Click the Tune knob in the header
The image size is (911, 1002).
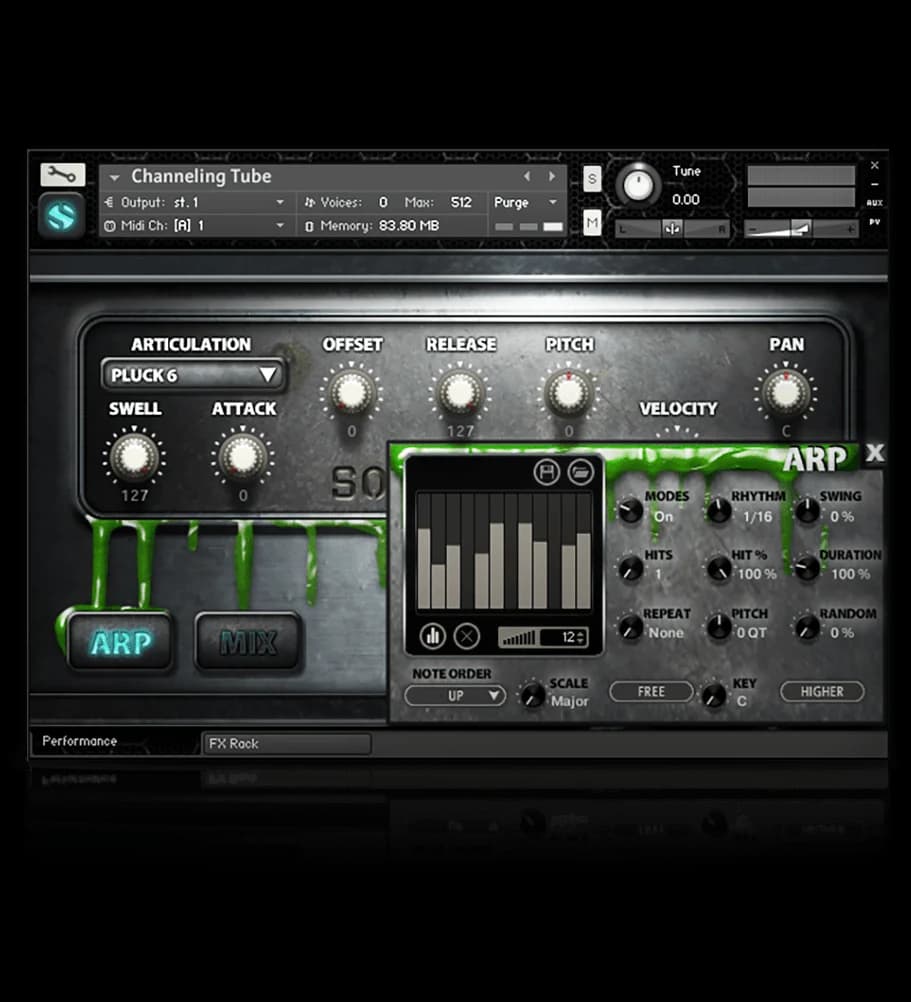click(x=637, y=185)
